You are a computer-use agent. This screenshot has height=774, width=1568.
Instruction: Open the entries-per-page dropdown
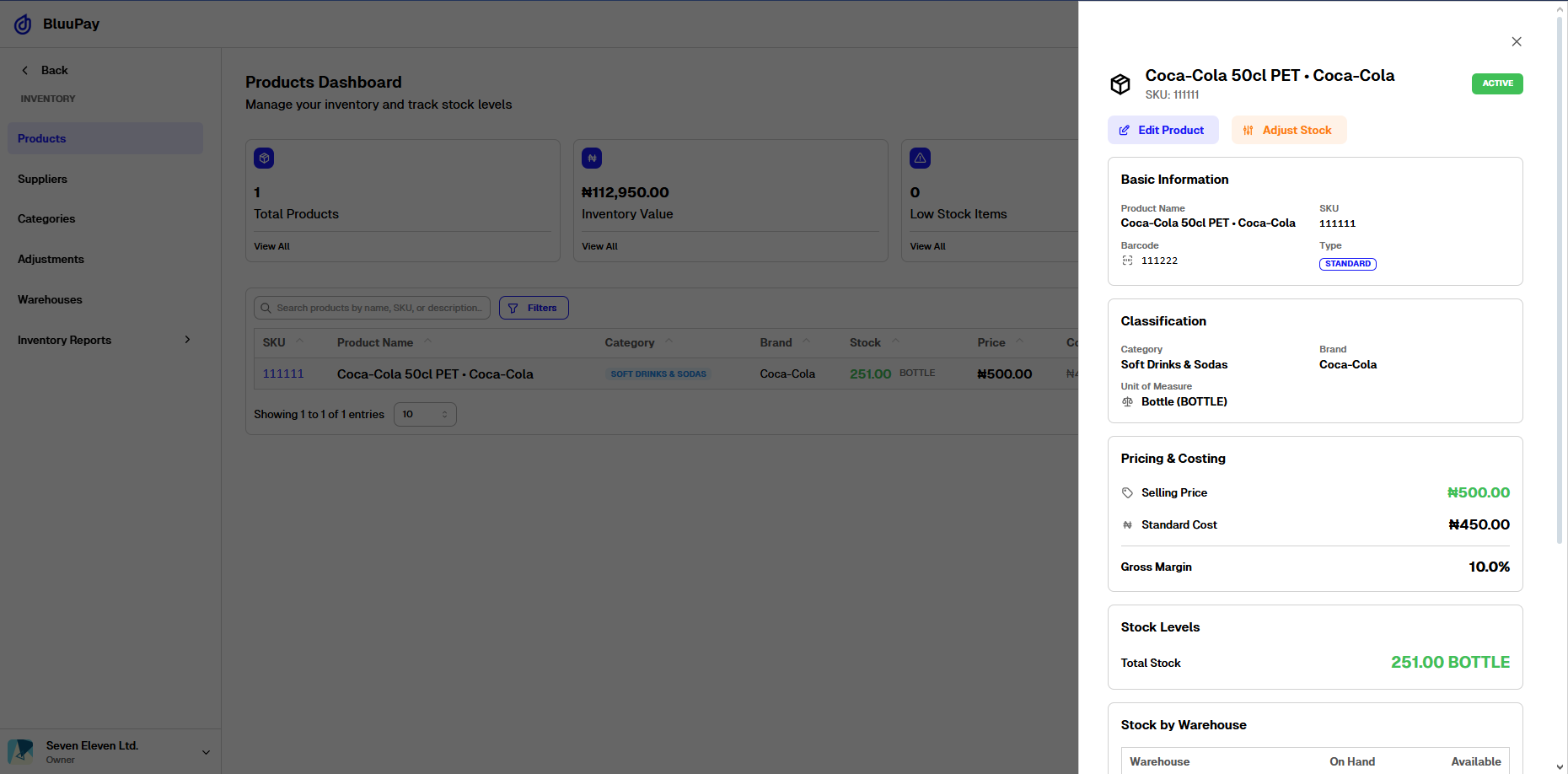[x=425, y=414]
